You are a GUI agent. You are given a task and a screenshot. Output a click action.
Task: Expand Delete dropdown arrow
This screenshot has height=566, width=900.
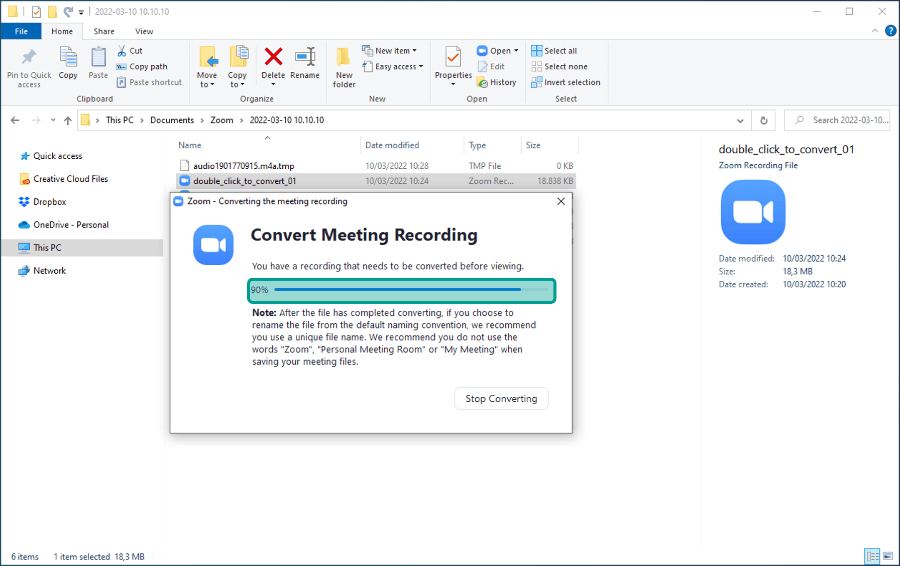(x=273, y=84)
